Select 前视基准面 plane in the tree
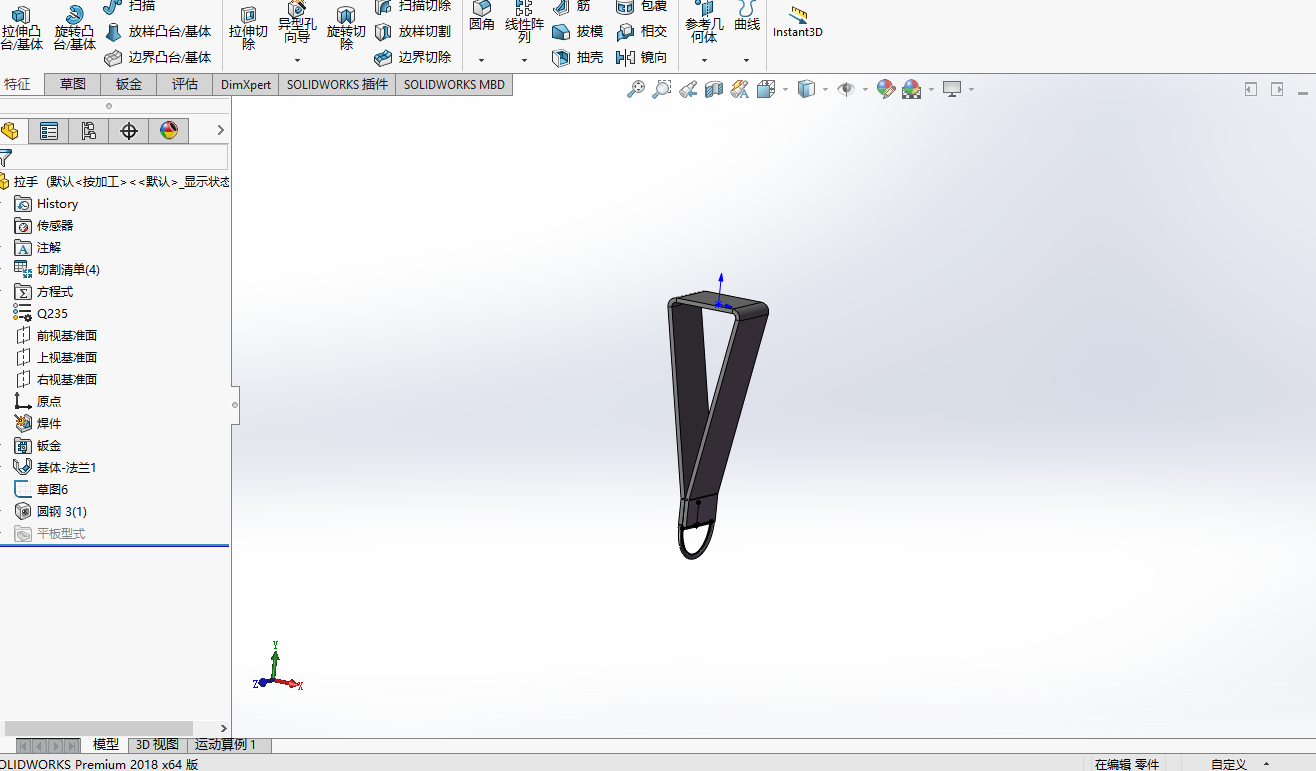 click(56, 336)
